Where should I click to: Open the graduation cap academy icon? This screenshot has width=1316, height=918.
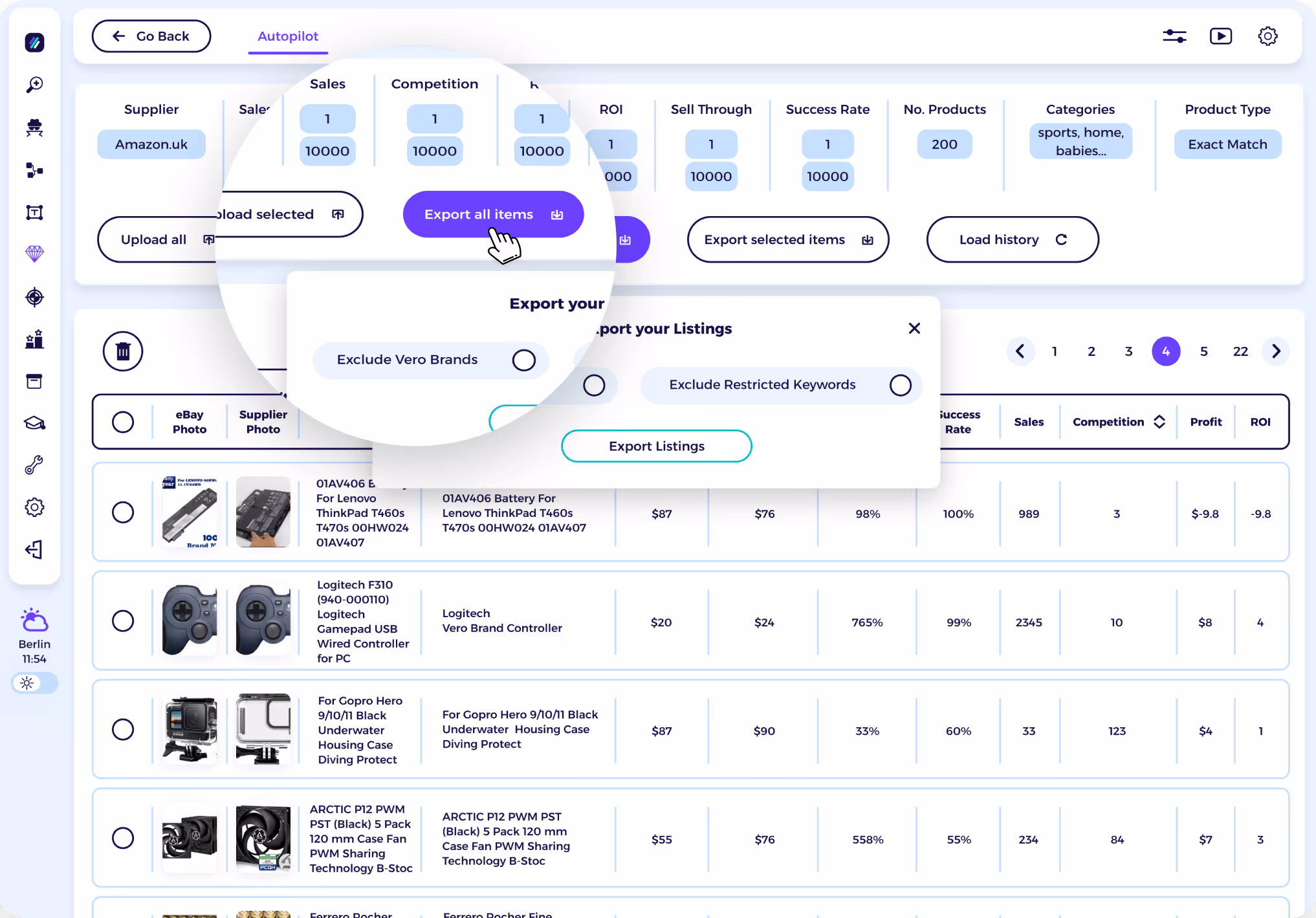click(34, 423)
